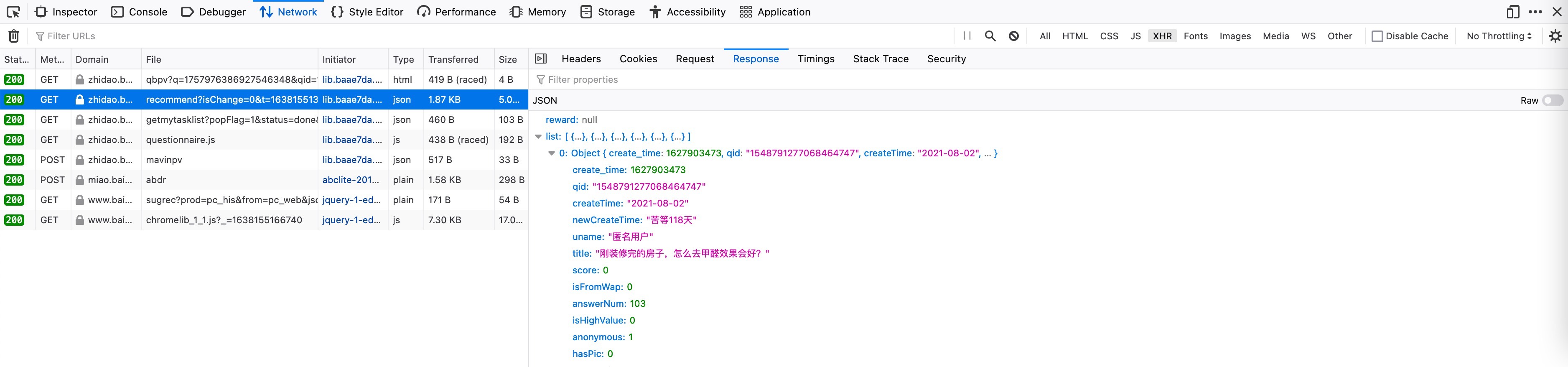Open network search magnifier
The width and height of the screenshot is (1568, 367).
click(990, 36)
